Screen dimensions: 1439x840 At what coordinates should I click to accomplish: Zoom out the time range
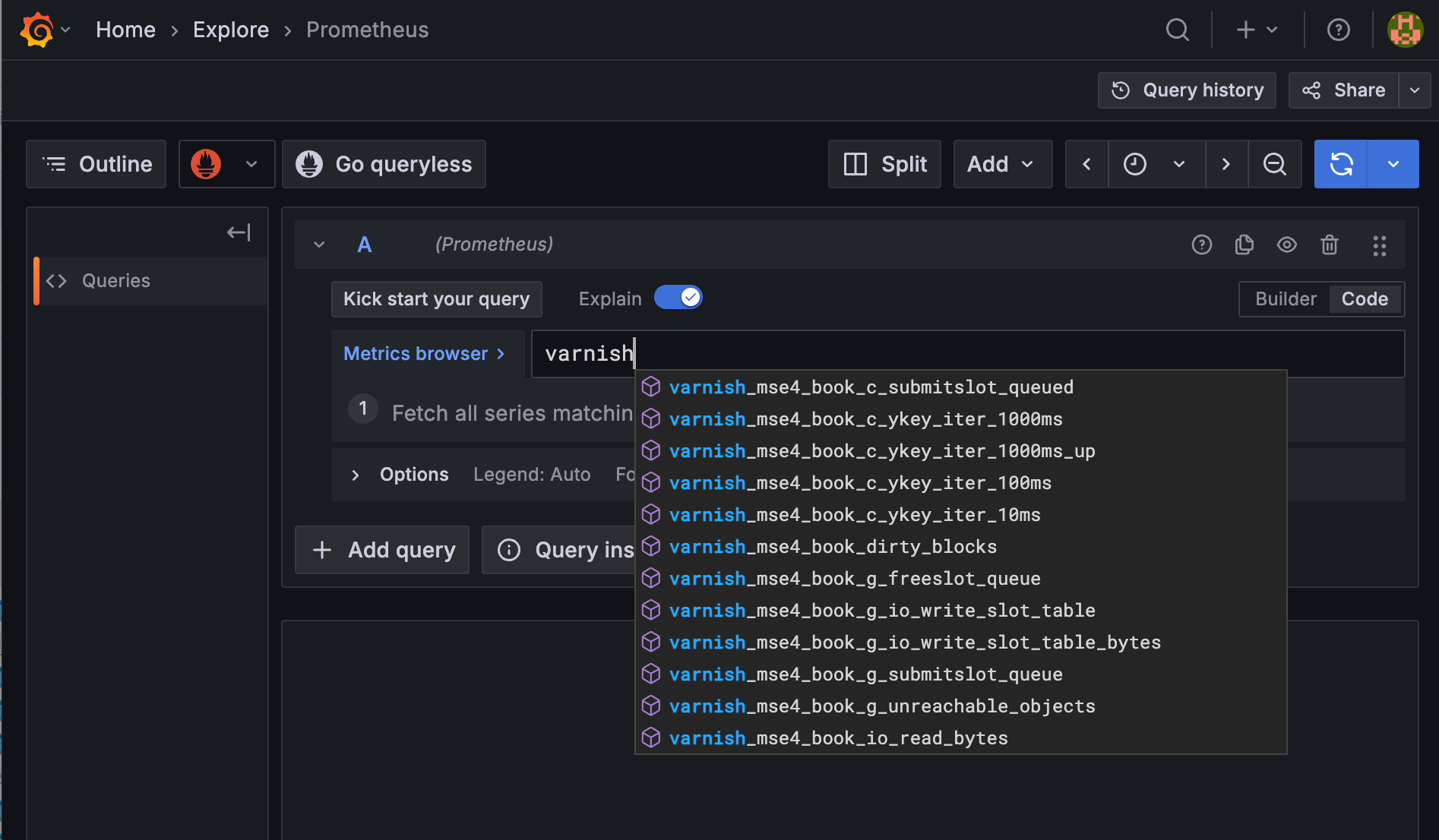tap(1275, 164)
